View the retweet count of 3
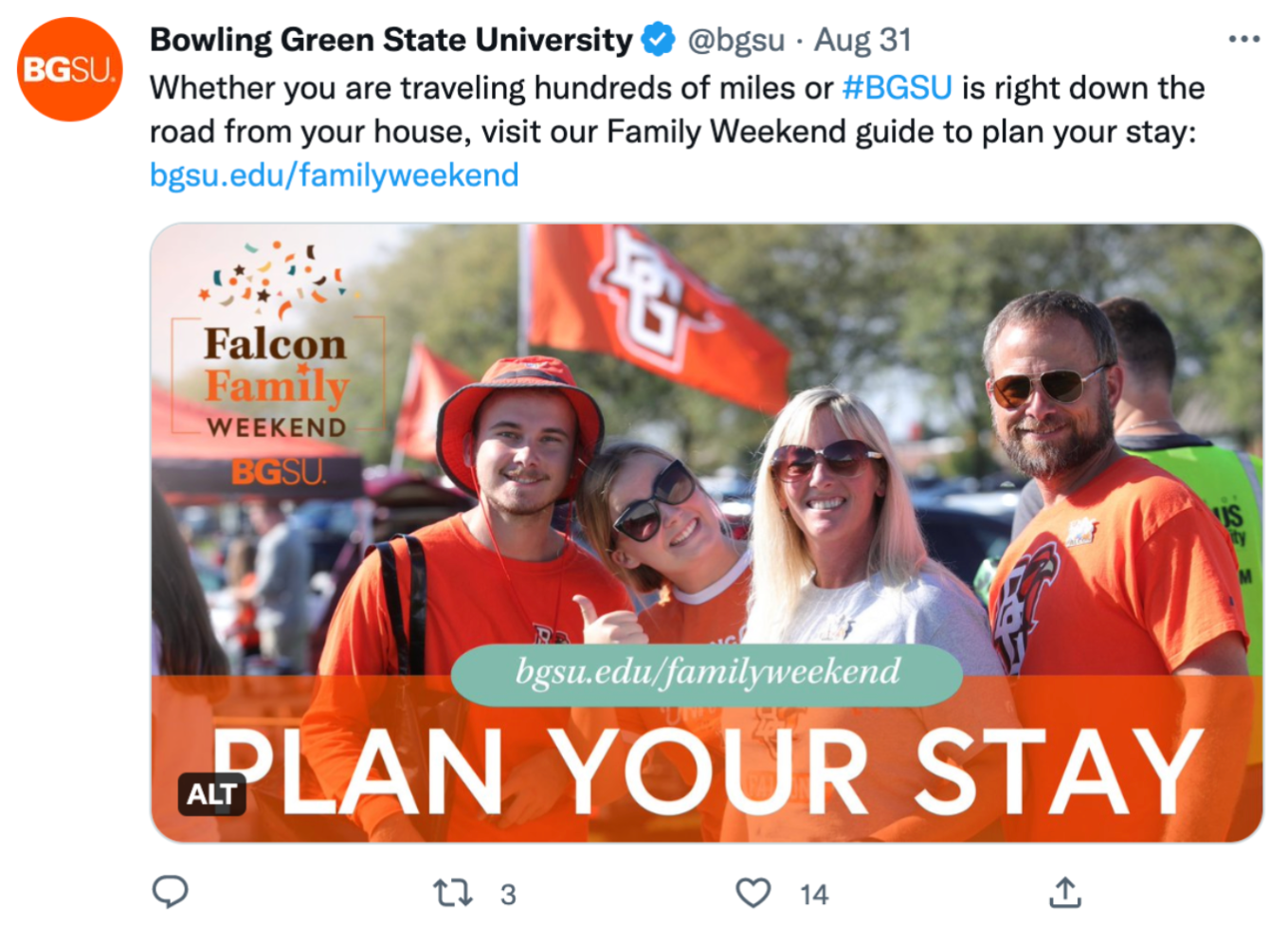This screenshot has width=1288, height=926. pos(508,894)
